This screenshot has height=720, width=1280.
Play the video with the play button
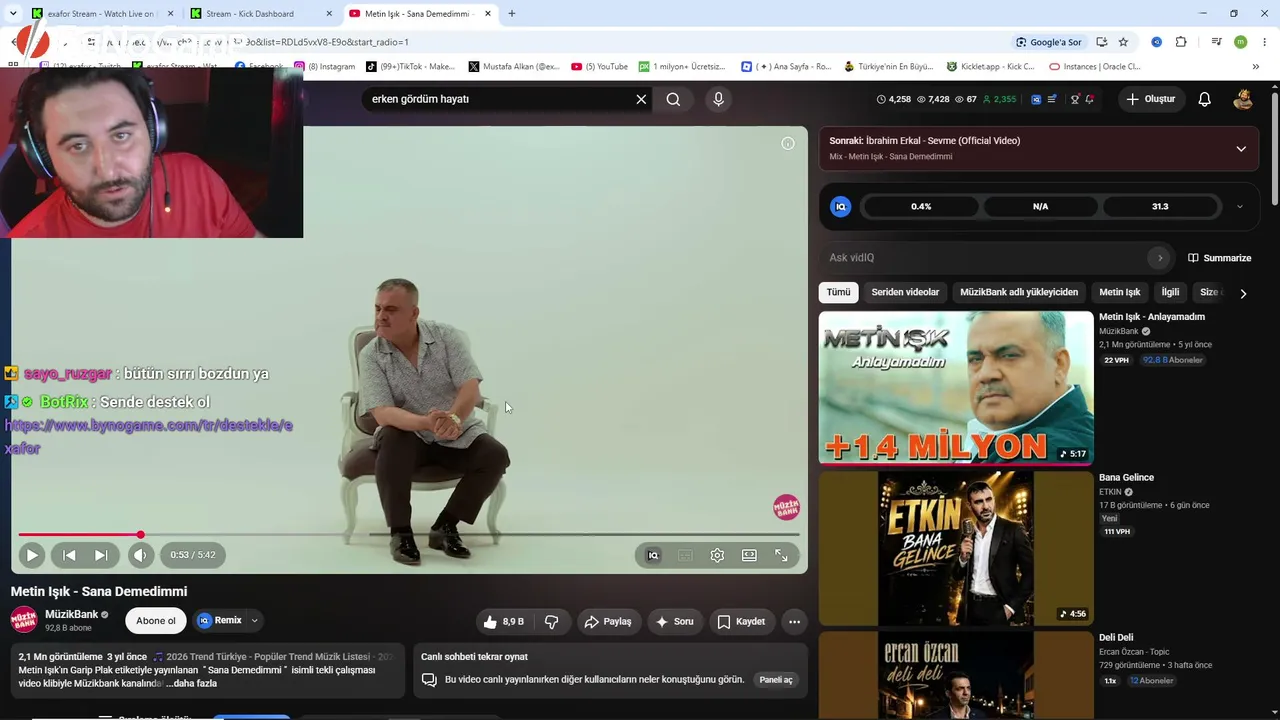(x=32, y=555)
